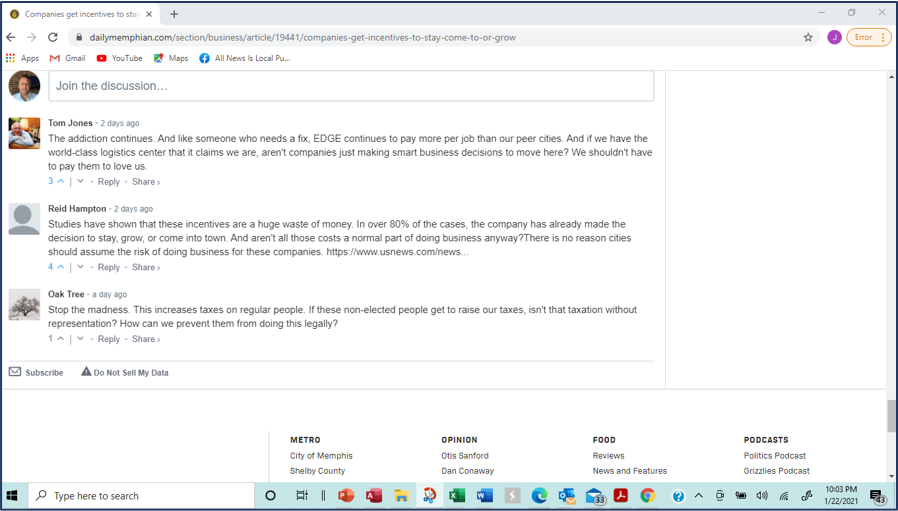The height and width of the screenshot is (511, 898).
Task: Open Grizzlies Podcast footer link
Action: [777, 470]
